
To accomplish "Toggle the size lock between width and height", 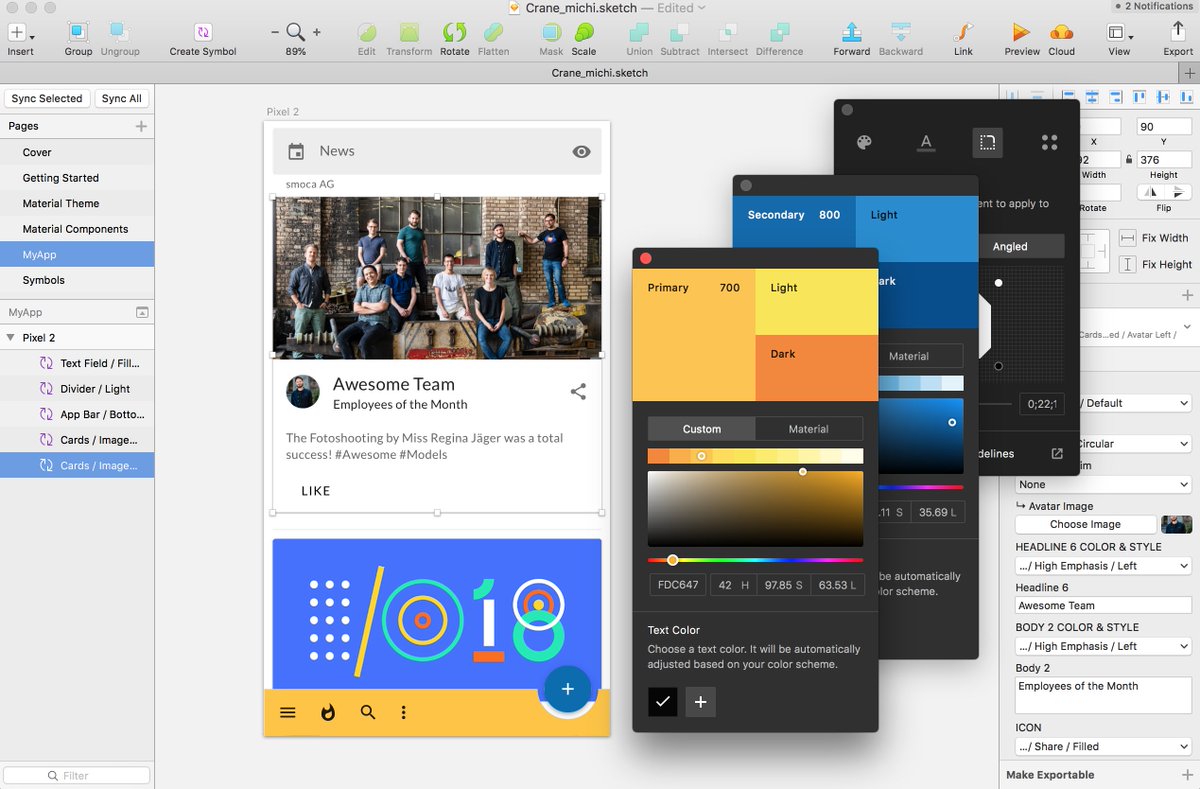I will tap(1129, 159).
